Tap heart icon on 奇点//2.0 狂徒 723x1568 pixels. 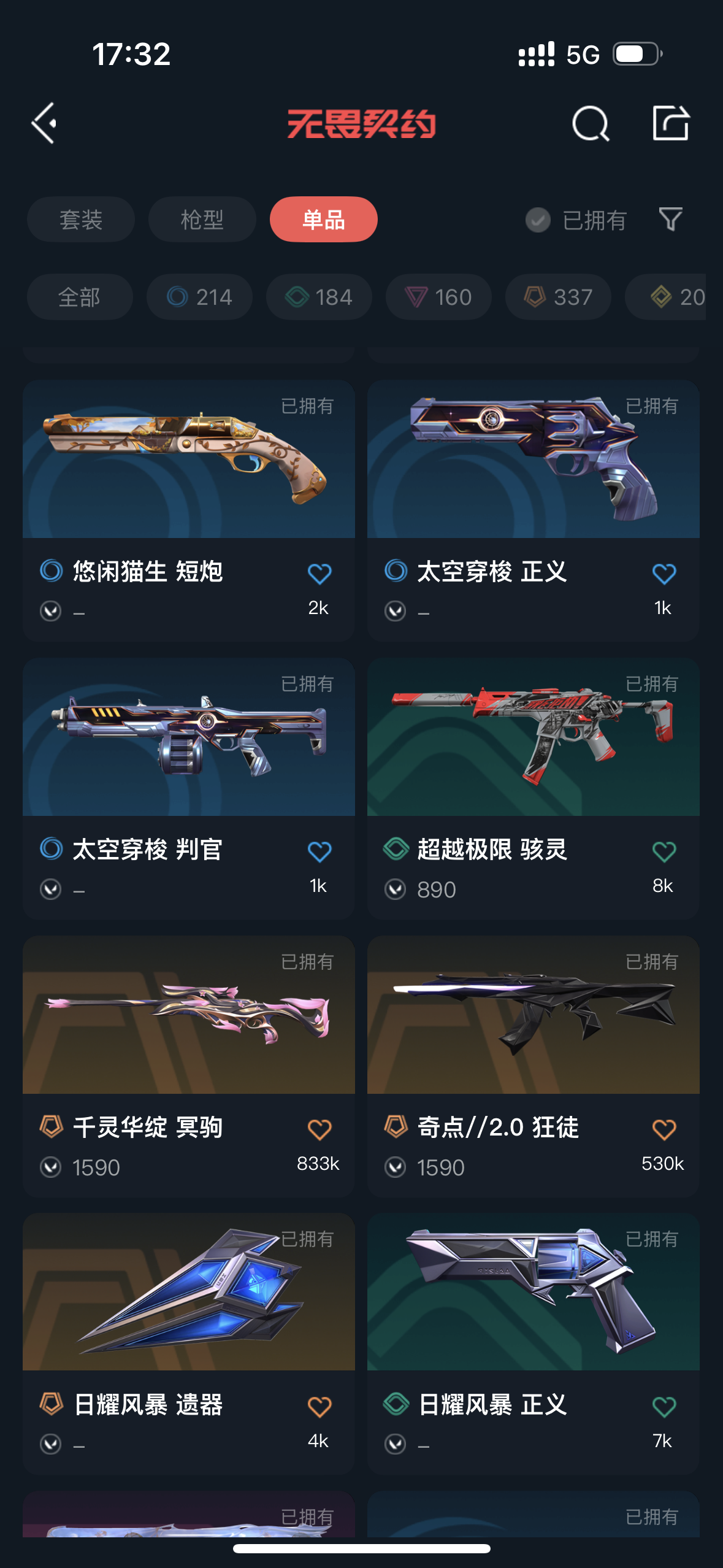pyautogui.click(x=664, y=1129)
